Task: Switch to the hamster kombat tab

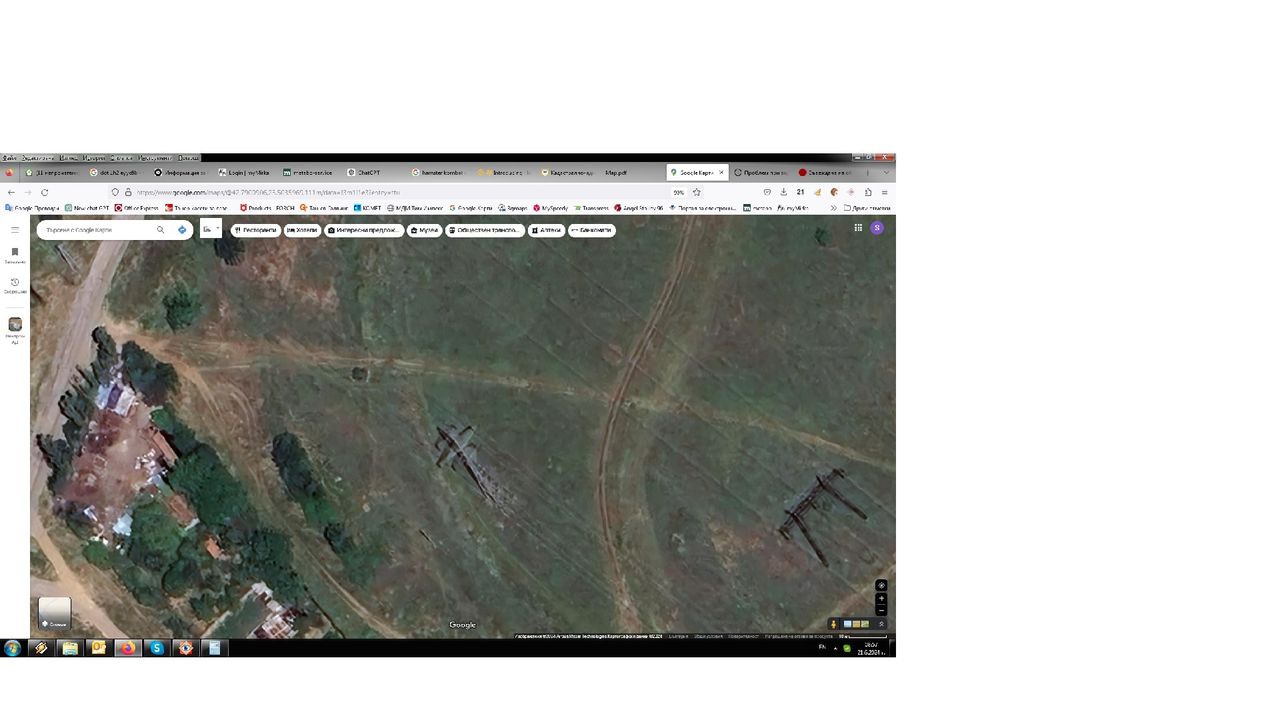Action: 438,172
